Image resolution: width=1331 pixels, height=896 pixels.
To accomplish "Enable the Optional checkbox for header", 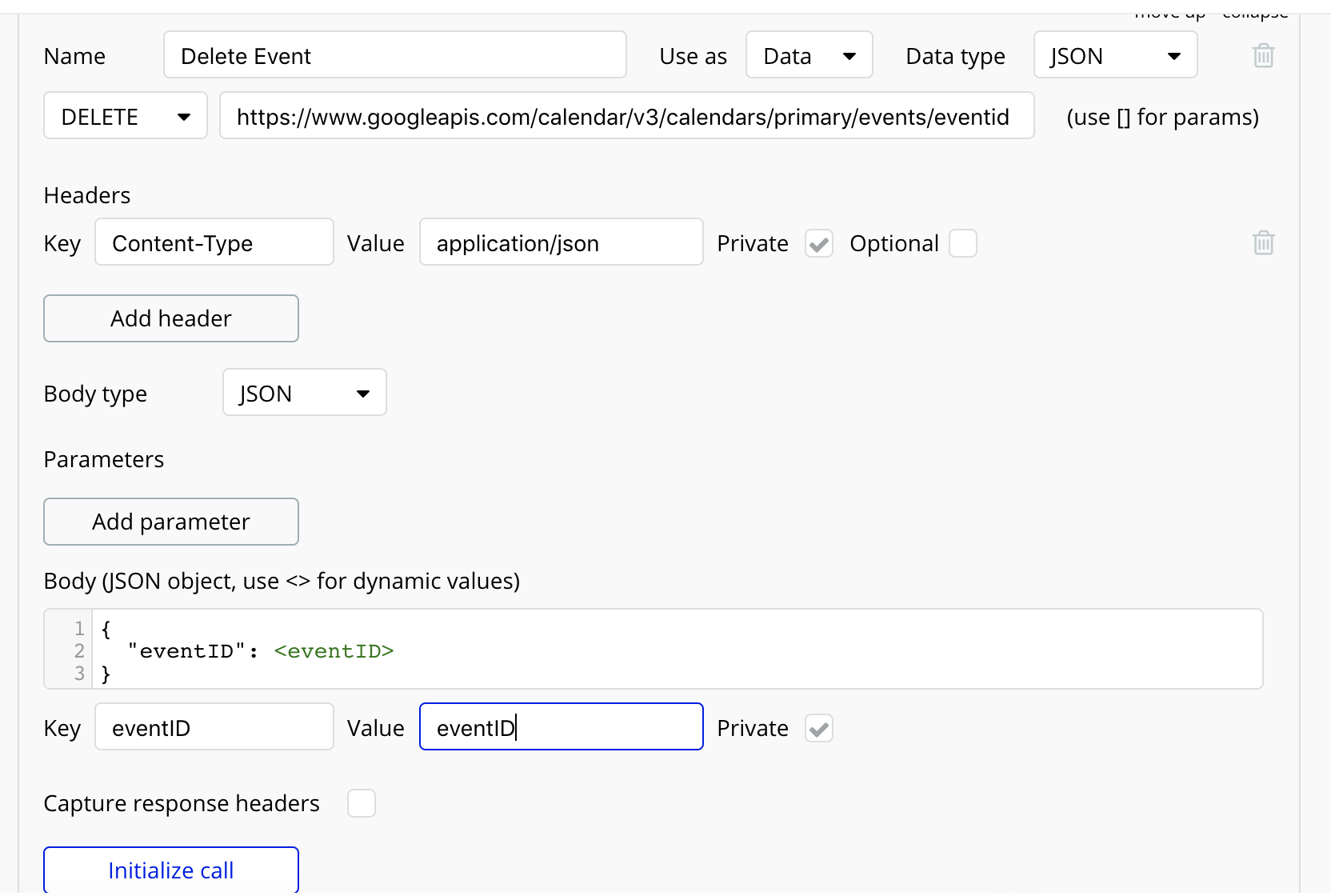I will (x=962, y=243).
